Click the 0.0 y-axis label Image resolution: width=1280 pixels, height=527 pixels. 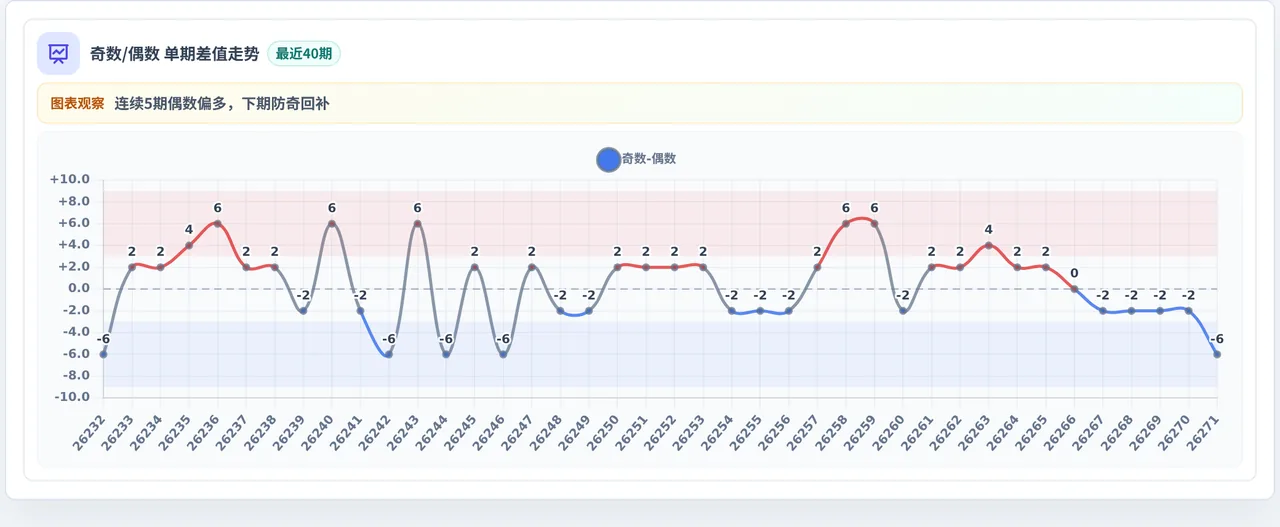click(x=76, y=288)
